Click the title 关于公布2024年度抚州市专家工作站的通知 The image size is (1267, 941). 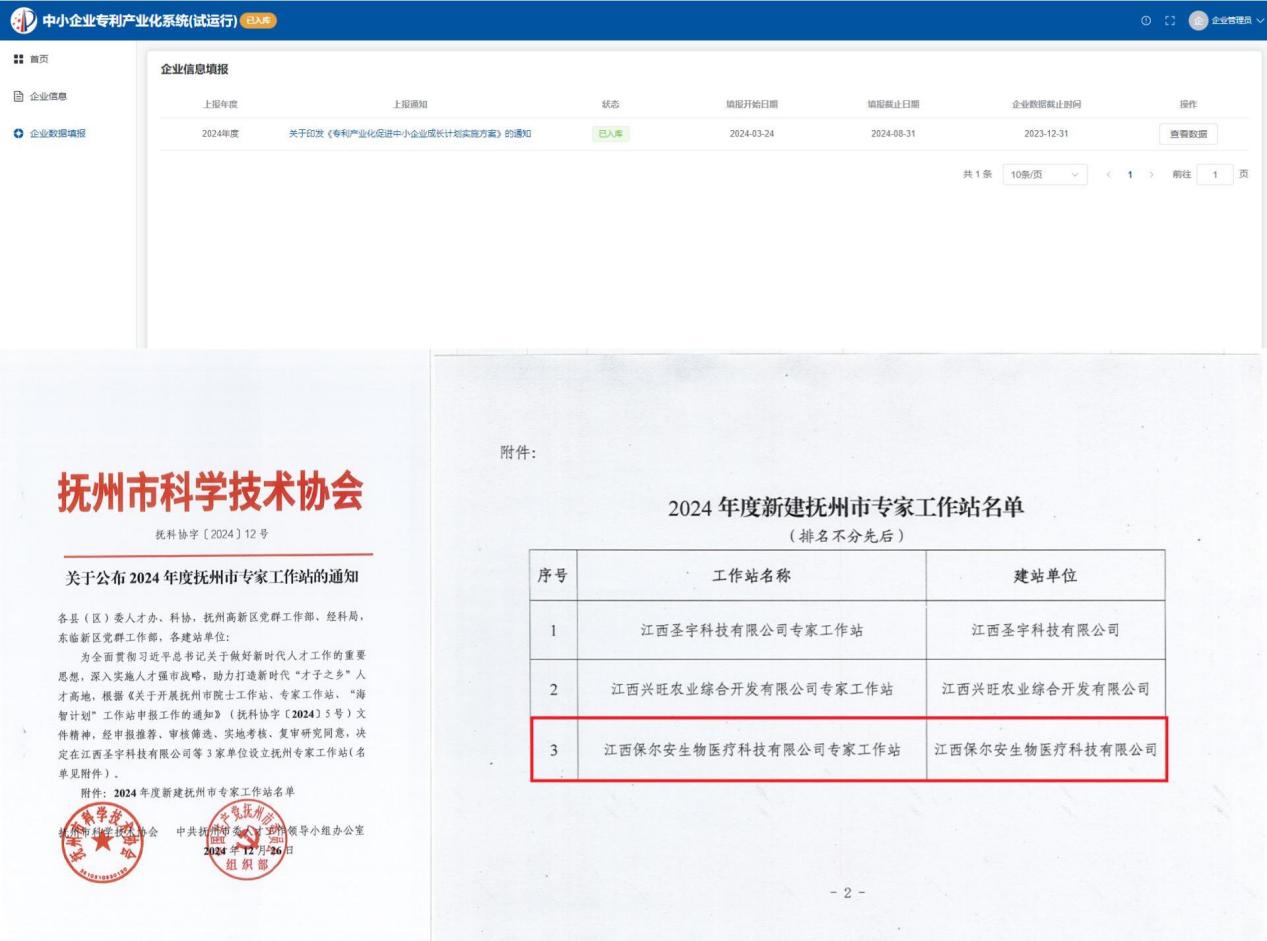tap(212, 576)
